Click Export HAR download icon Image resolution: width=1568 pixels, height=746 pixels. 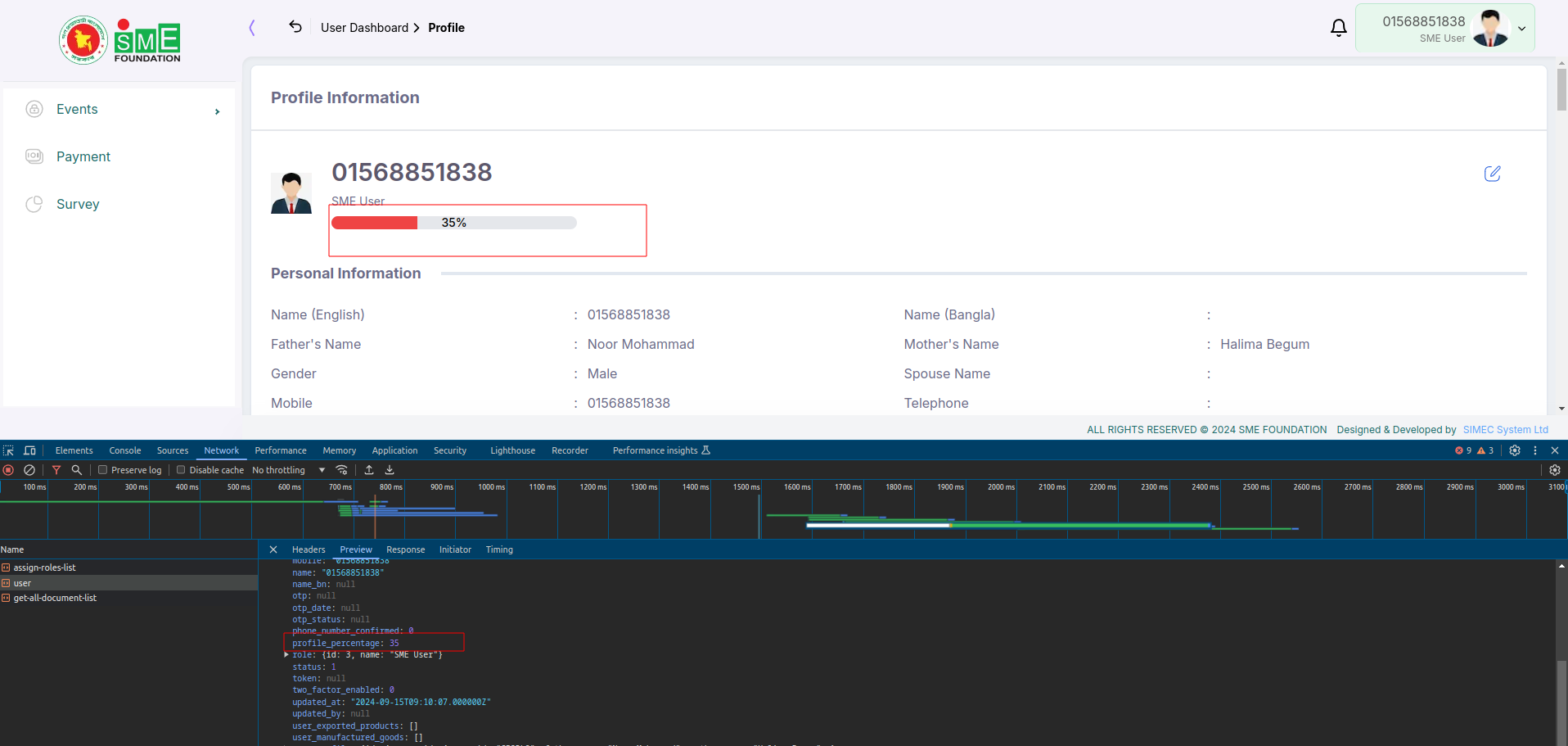point(390,470)
